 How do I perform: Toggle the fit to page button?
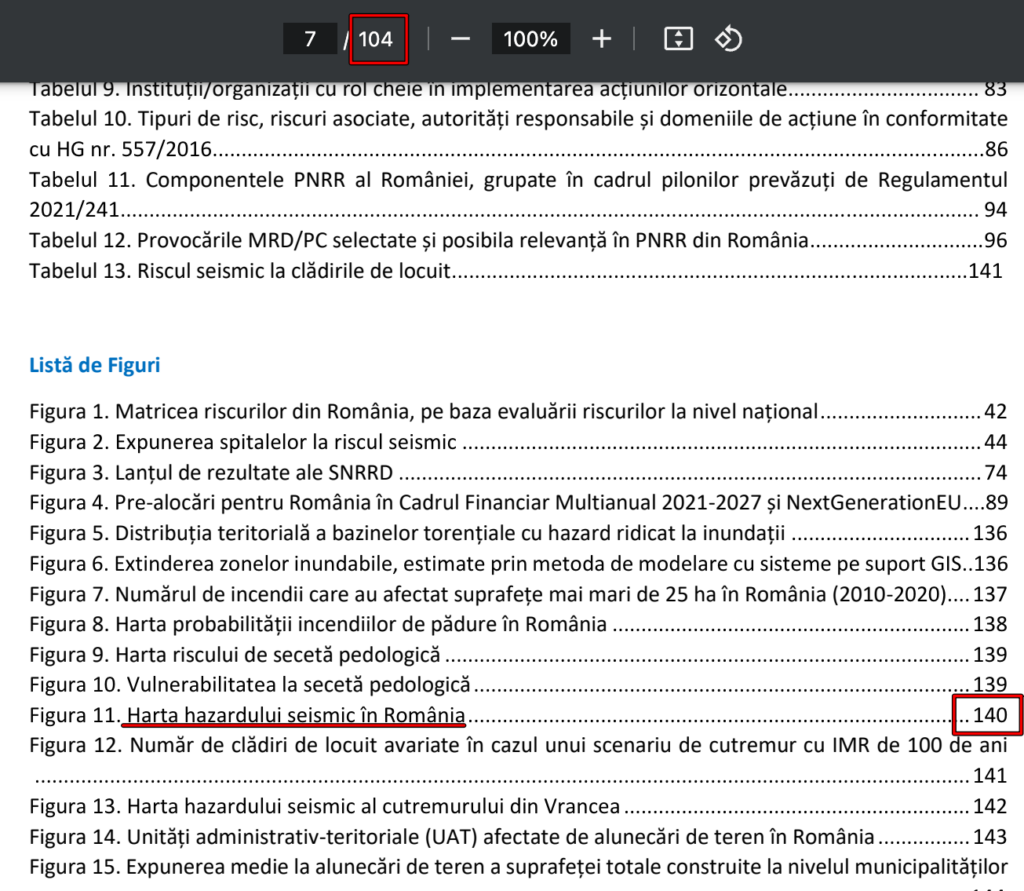(x=678, y=39)
